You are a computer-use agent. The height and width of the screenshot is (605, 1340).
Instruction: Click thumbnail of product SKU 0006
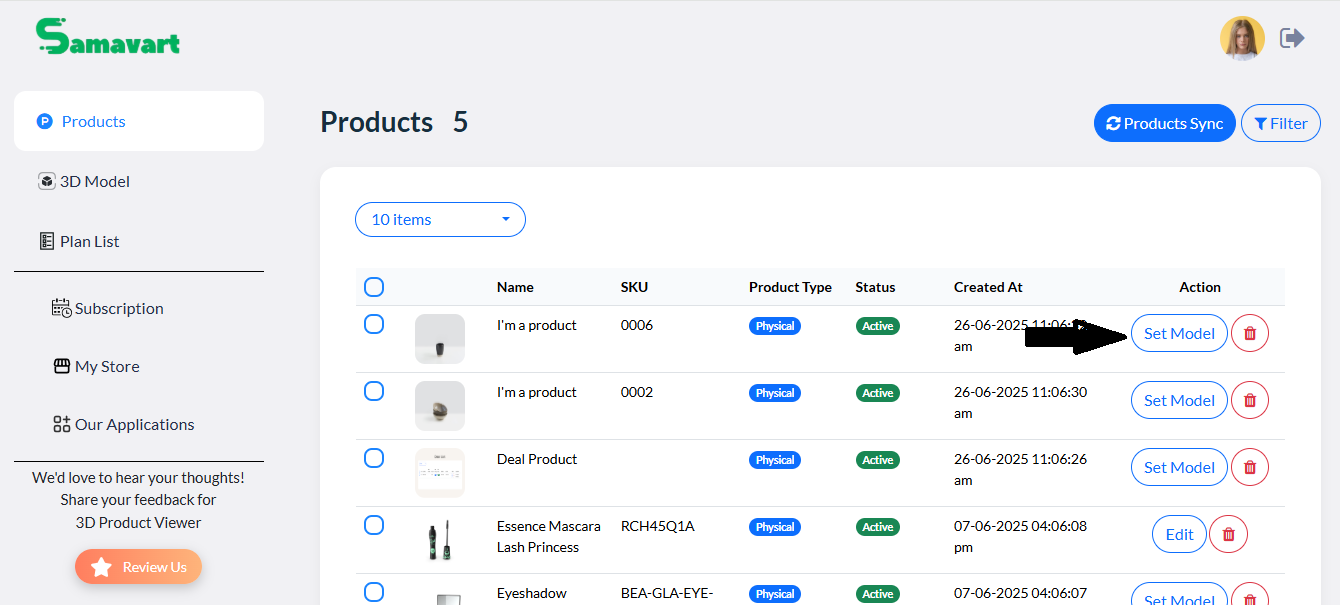(440, 339)
